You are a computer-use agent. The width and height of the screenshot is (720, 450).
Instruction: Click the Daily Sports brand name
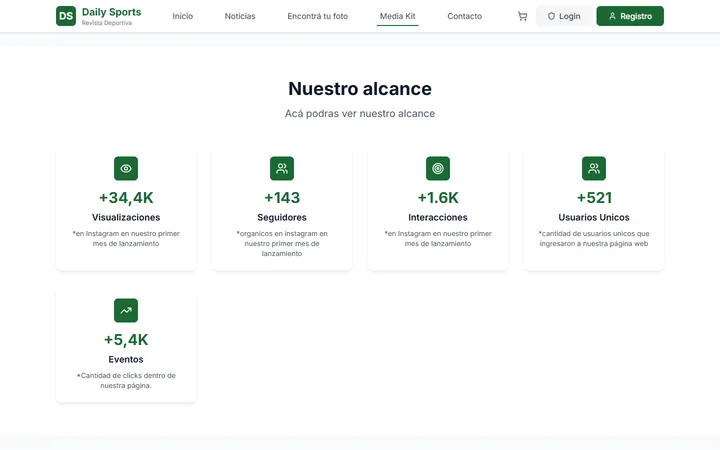(x=112, y=12)
